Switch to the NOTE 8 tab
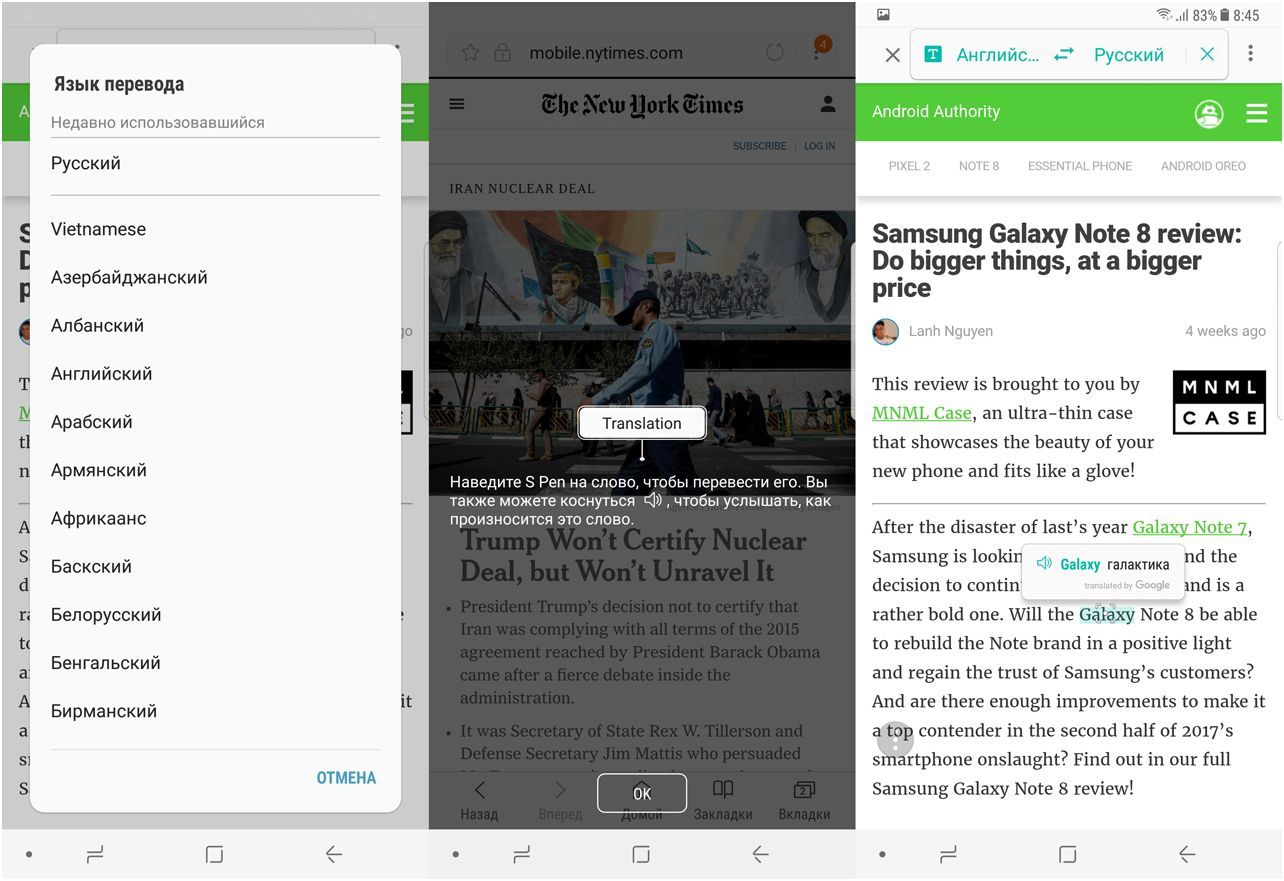 [x=978, y=166]
